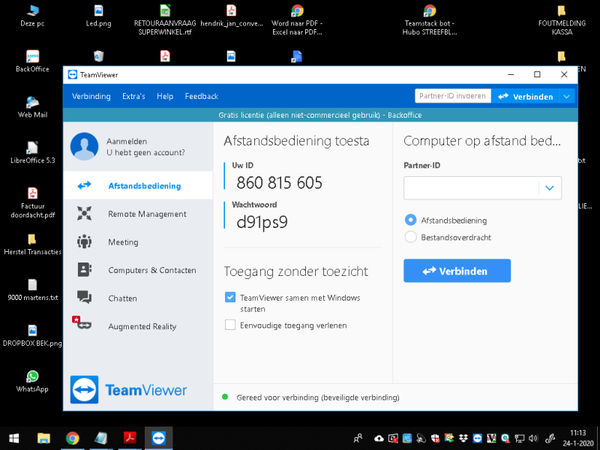Select 9000 martens.txt file
The image size is (600, 450).
32,290
